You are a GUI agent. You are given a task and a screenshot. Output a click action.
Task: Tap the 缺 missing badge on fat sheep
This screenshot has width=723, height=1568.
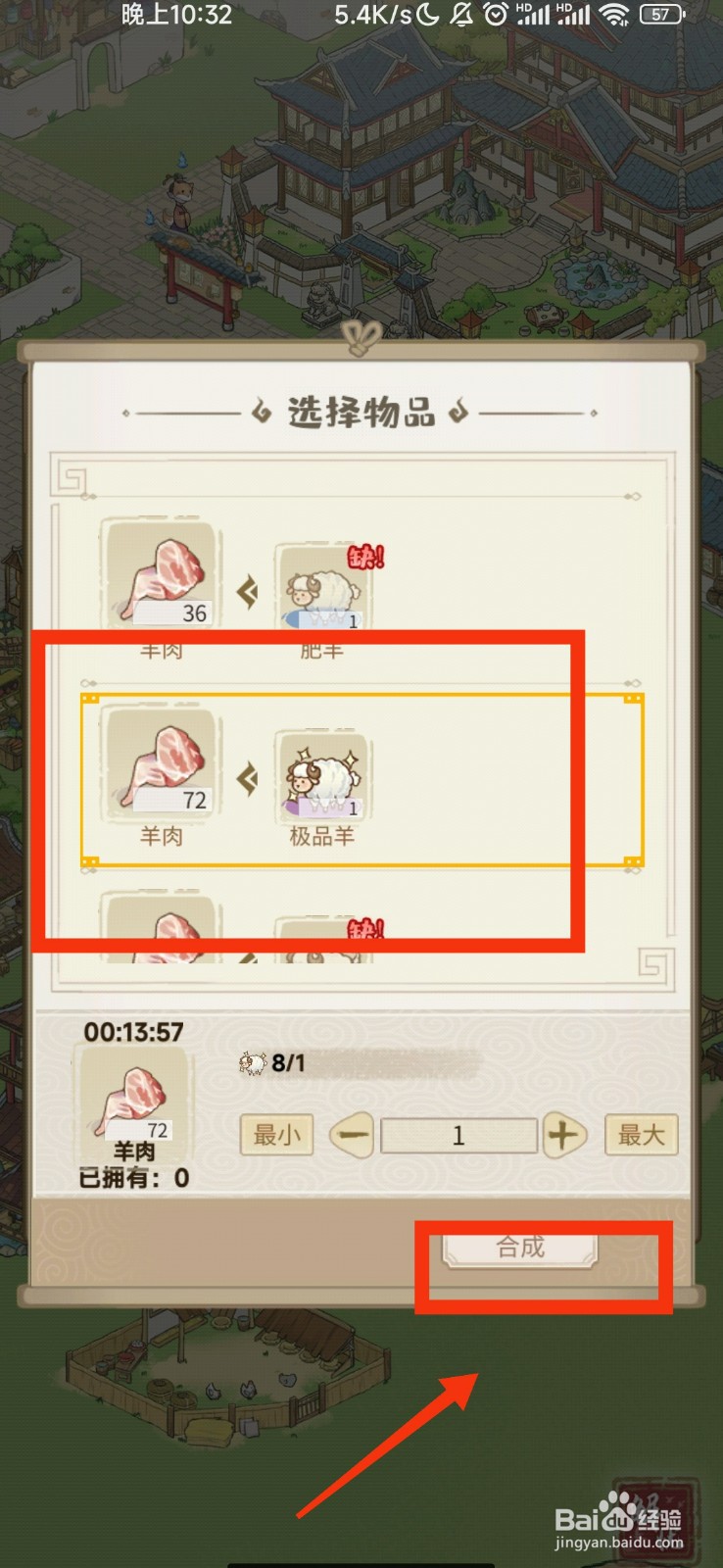click(365, 557)
